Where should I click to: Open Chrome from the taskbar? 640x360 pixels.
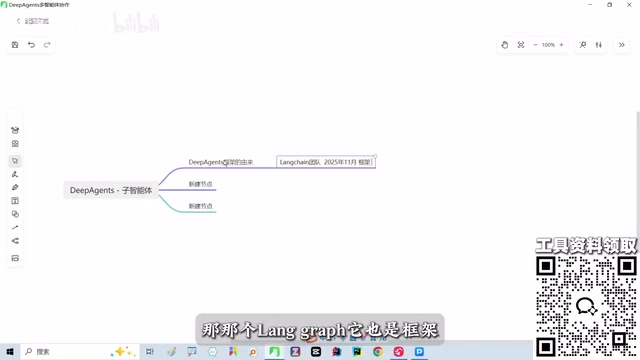click(x=378, y=351)
